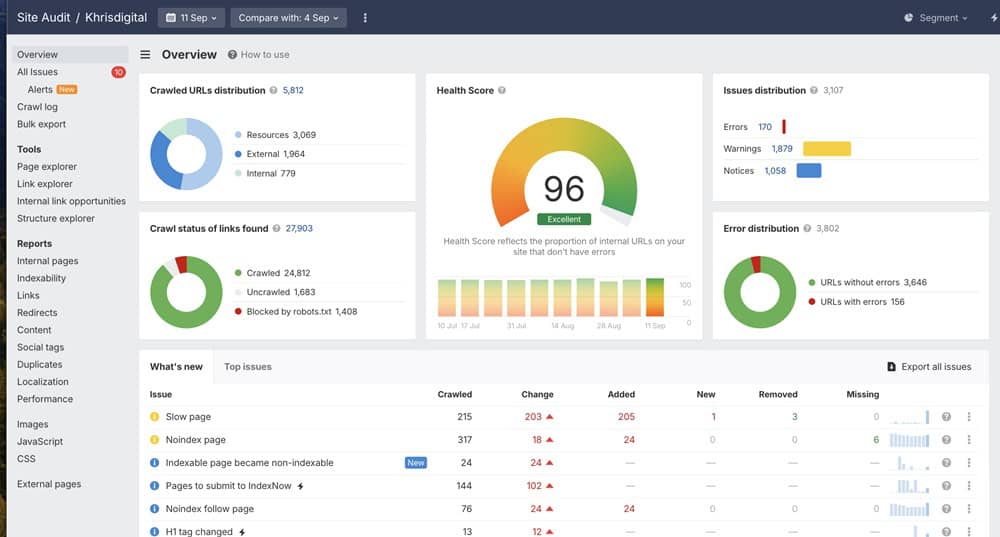
Task: Click the 11 Sep bar in health chart
Action: coord(655,297)
